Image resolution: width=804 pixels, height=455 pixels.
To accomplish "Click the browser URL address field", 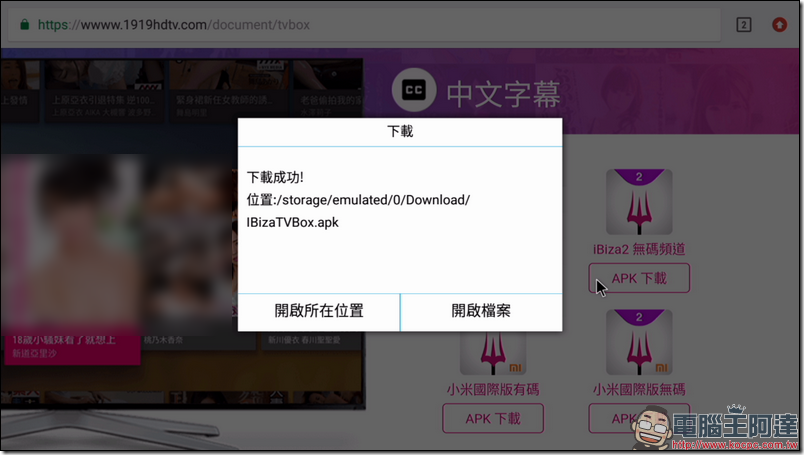I will 370,24.
